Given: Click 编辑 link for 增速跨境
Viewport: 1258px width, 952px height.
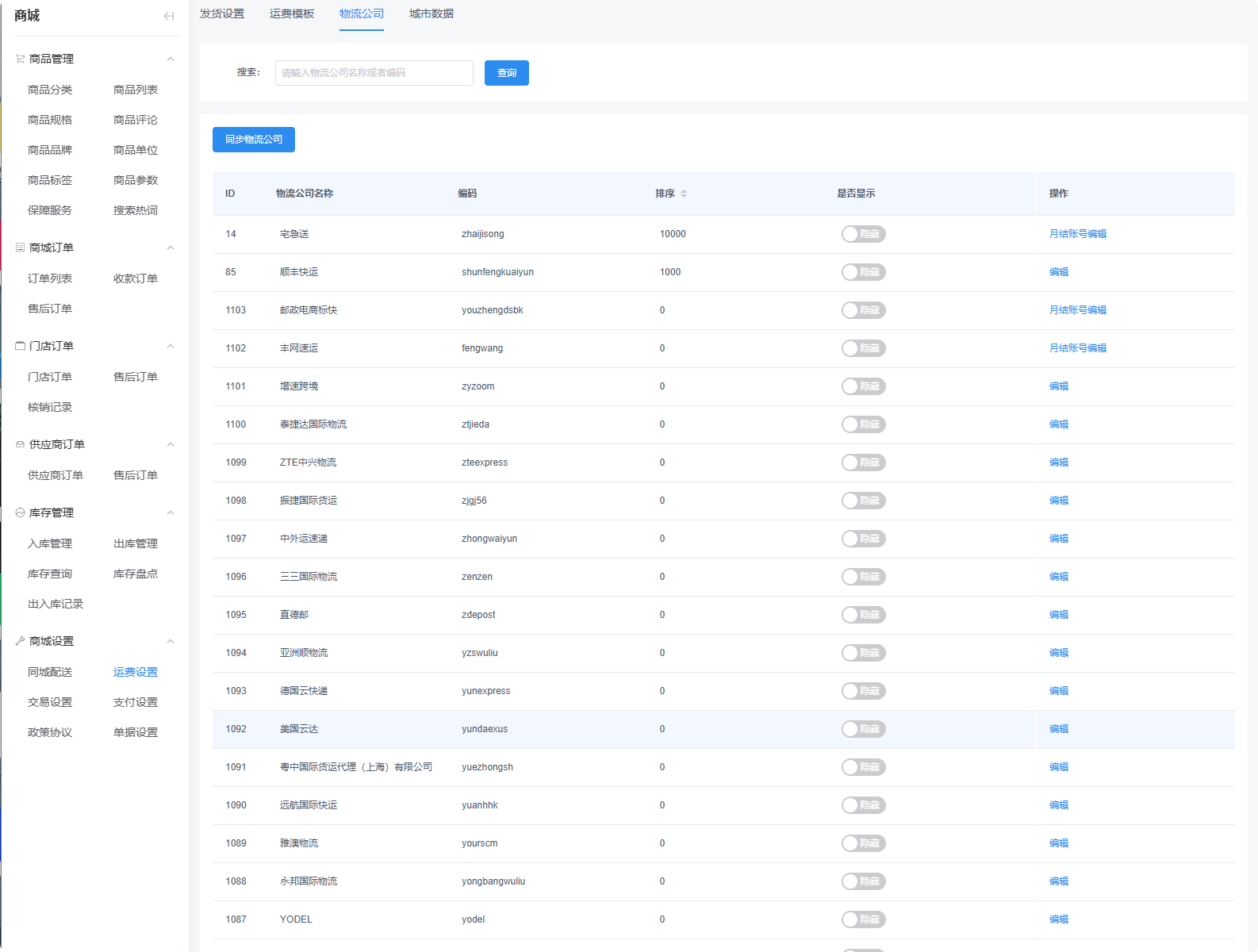Looking at the screenshot, I should pos(1059,386).
